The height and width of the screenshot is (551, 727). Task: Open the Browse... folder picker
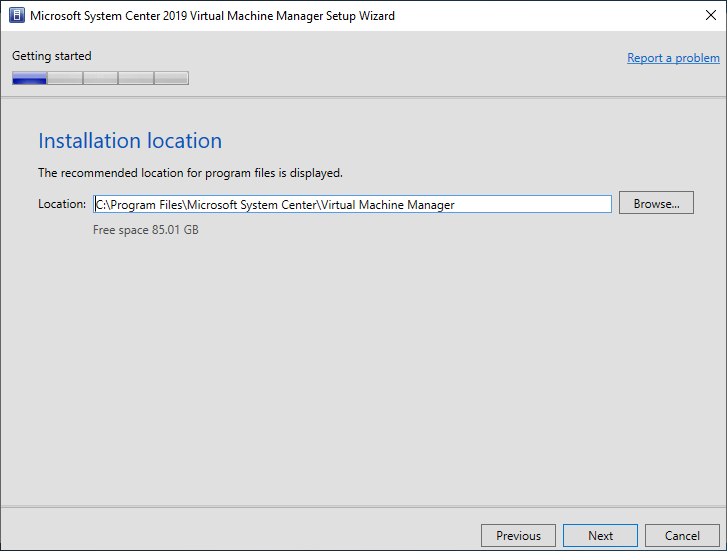point(656,203)
